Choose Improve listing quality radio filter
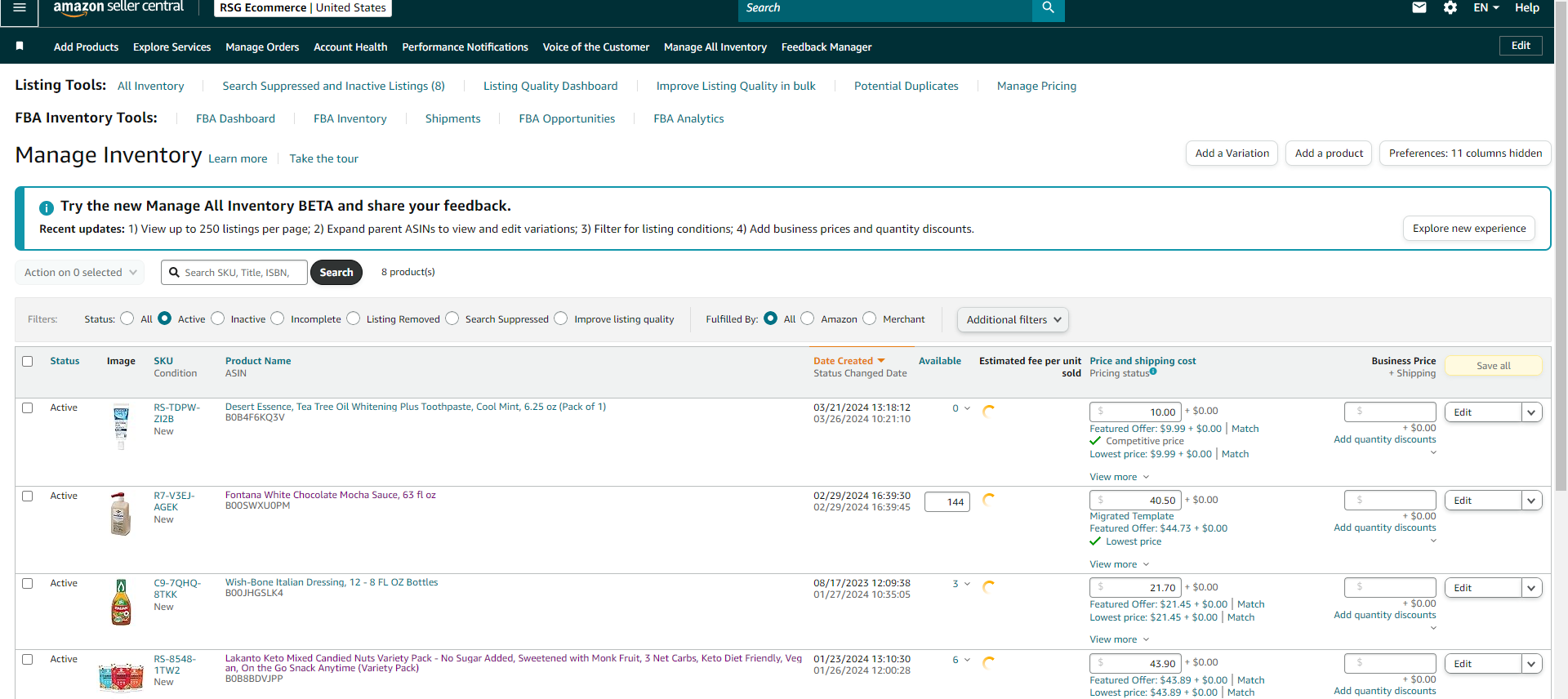Image resolution: width=1568 pixels, height=699 pixels. [x=561, y=318]
